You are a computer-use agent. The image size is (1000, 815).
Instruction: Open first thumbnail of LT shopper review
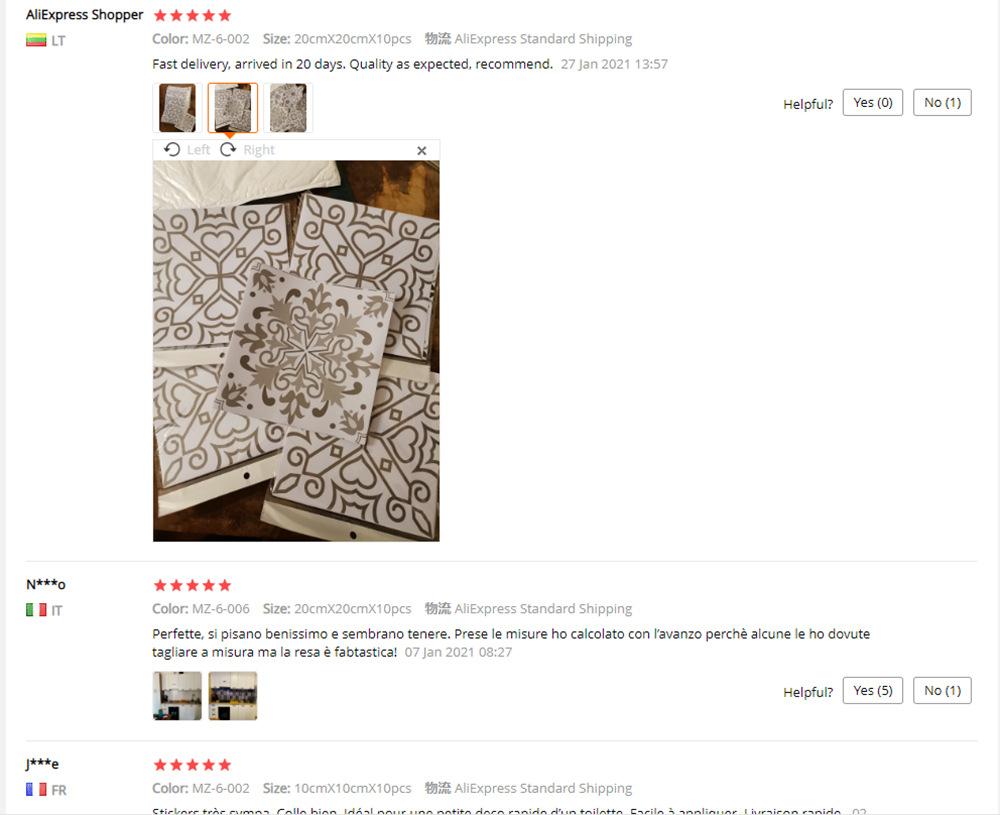pyautogui.click(x=177, y=108)
